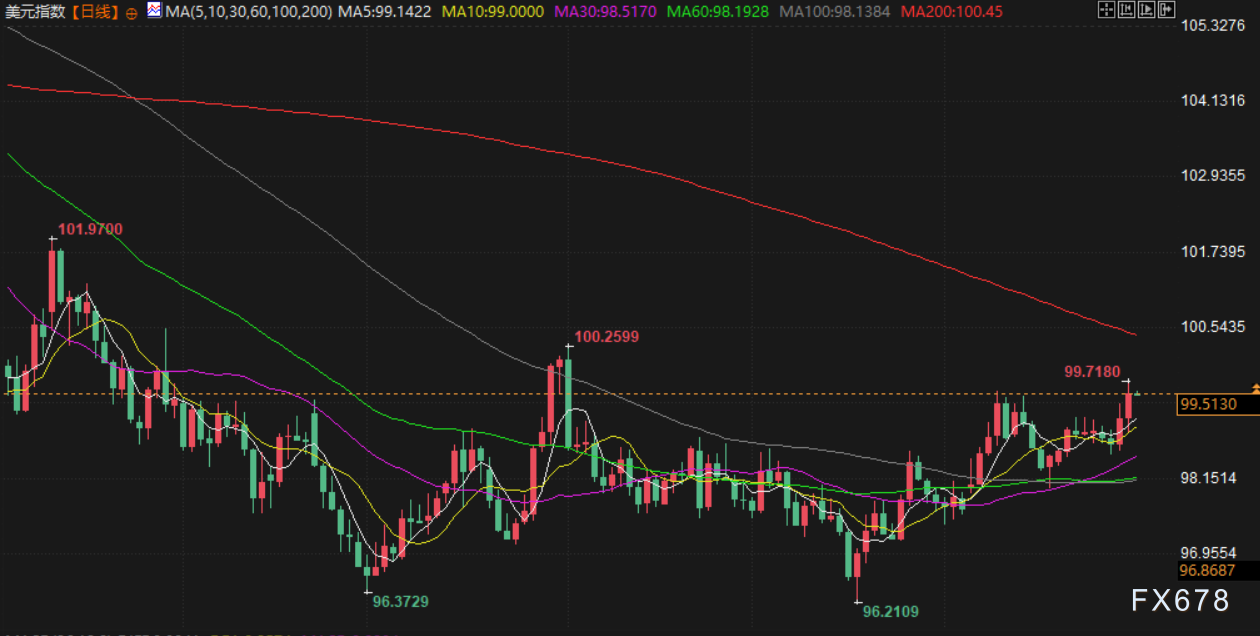Click the current price tag 99.5130

tap(1208, 405)
